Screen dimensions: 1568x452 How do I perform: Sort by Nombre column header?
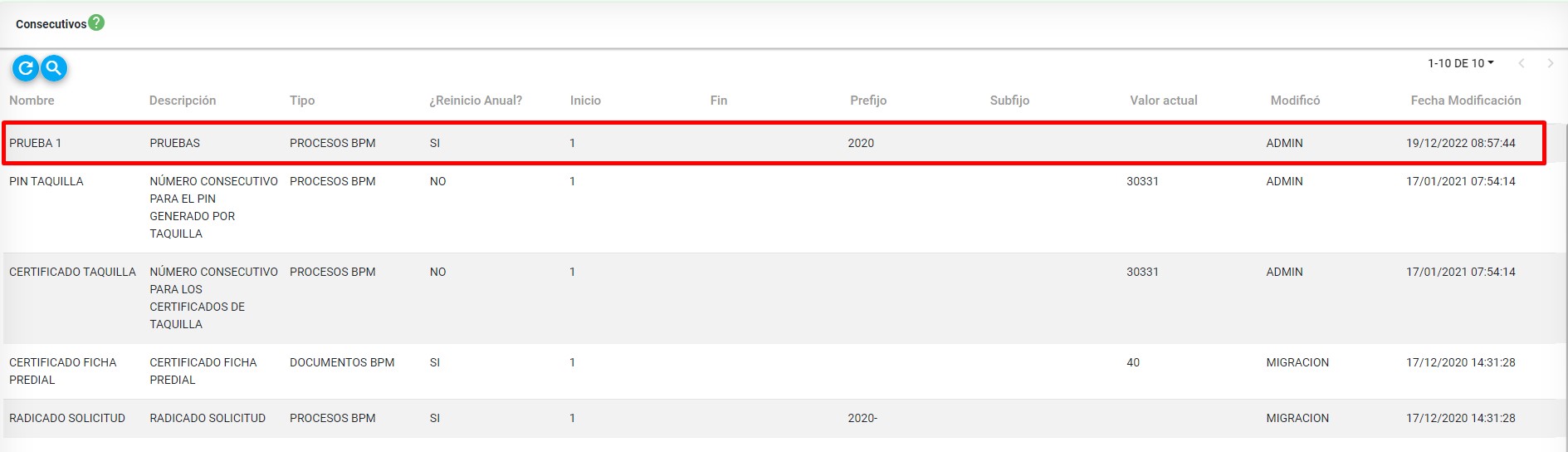(x=32, y=101)
